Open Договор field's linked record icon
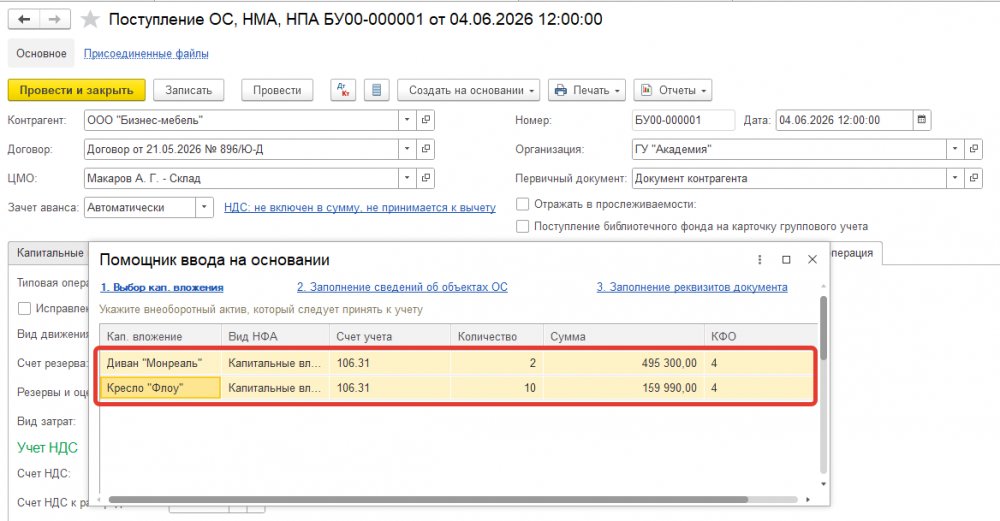 (425, 149)
